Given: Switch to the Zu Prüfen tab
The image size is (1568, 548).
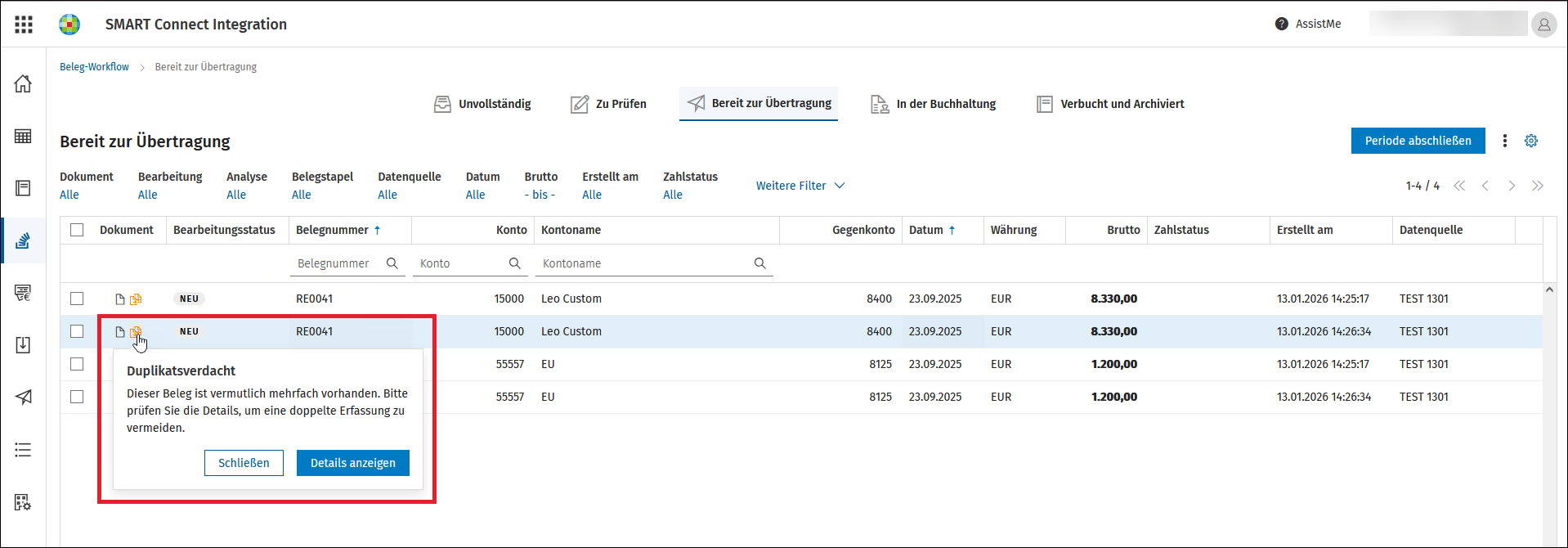Looking at the screenshot, I should (608, 104).
